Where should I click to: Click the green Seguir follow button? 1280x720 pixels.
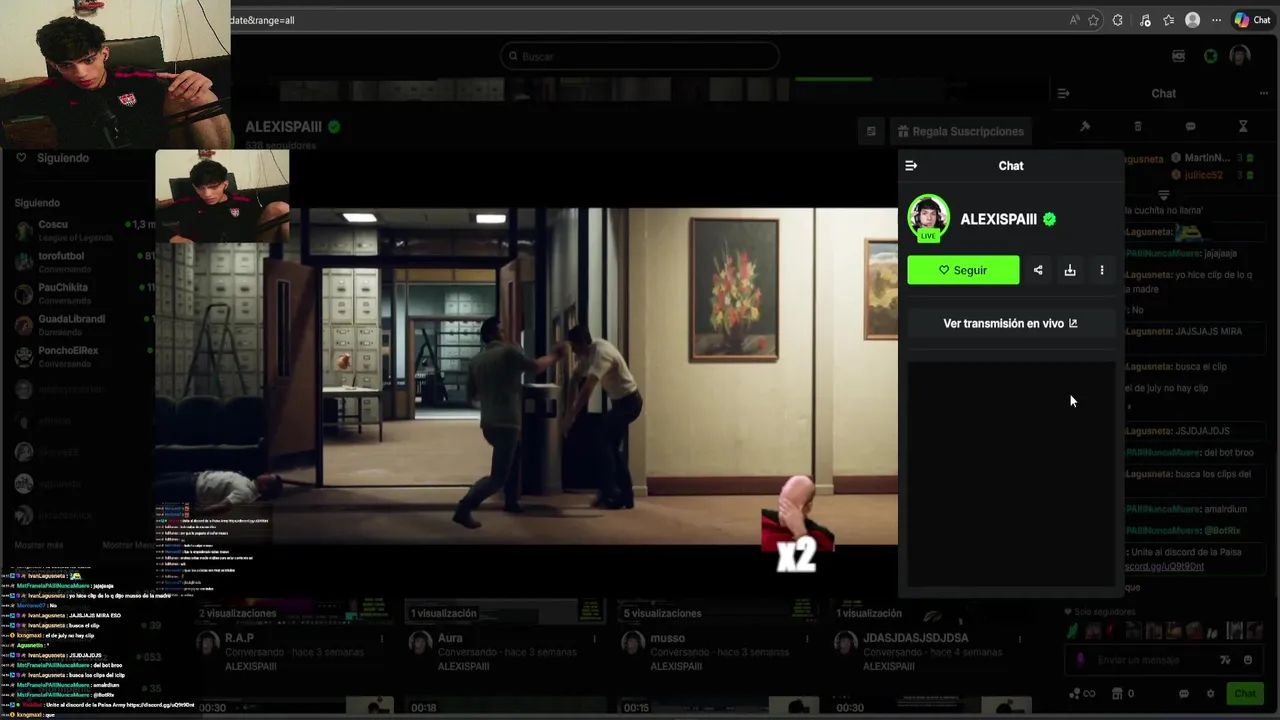tap(963, 270)
